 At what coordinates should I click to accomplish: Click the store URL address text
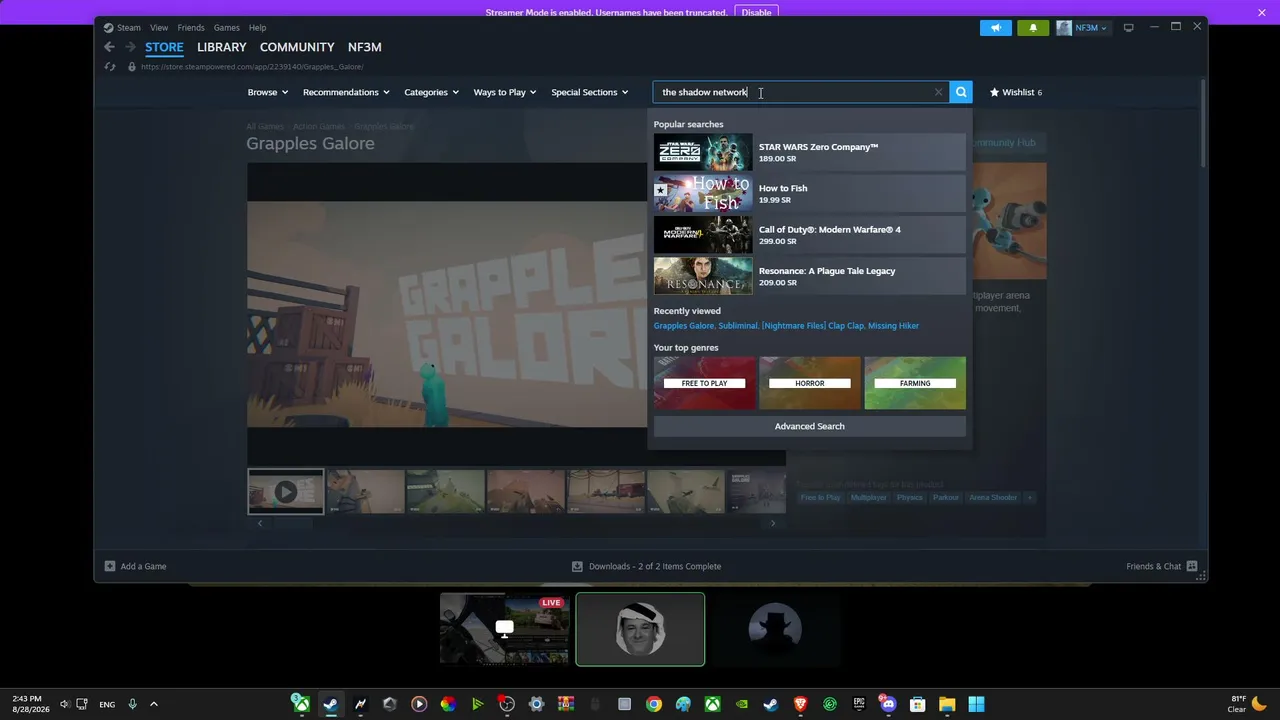tap(252, 67)
